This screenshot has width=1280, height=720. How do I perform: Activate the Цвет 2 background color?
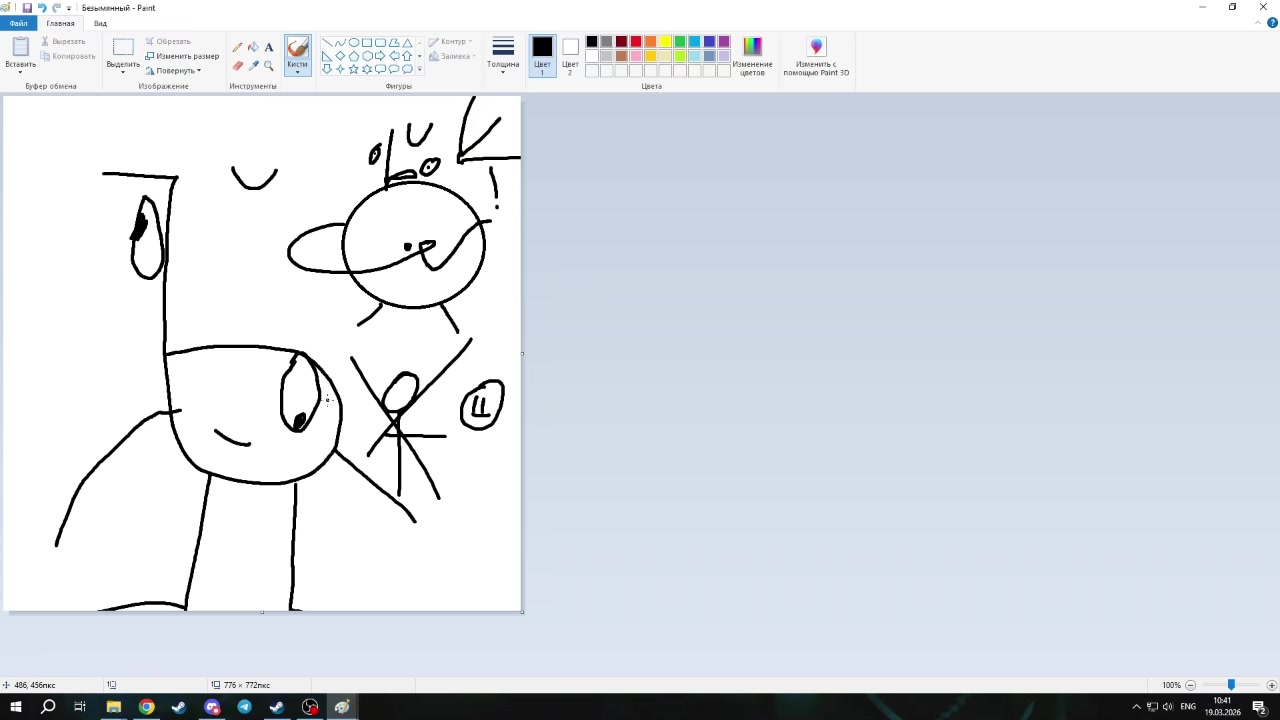click(570, 56)
